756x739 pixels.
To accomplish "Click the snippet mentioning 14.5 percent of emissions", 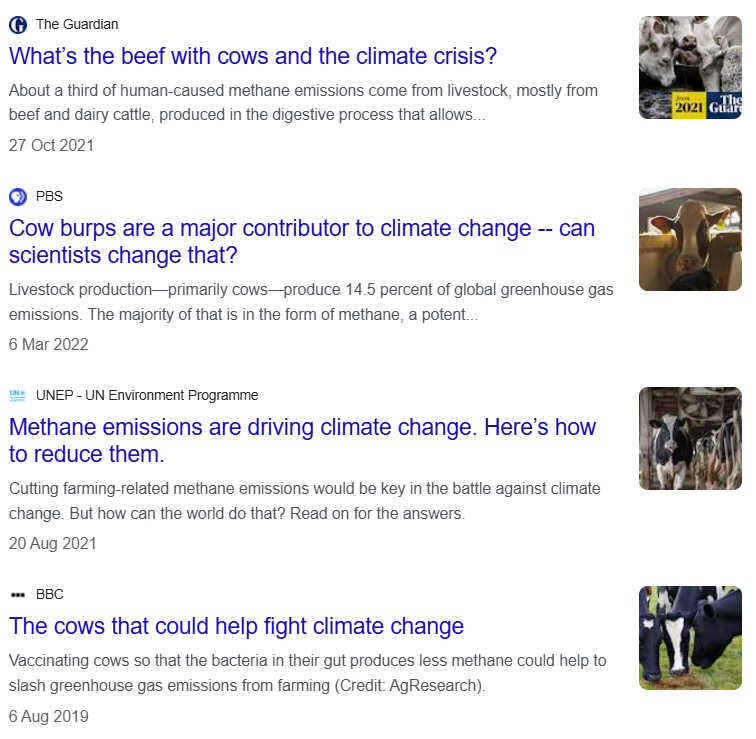I will pos(311,301).
